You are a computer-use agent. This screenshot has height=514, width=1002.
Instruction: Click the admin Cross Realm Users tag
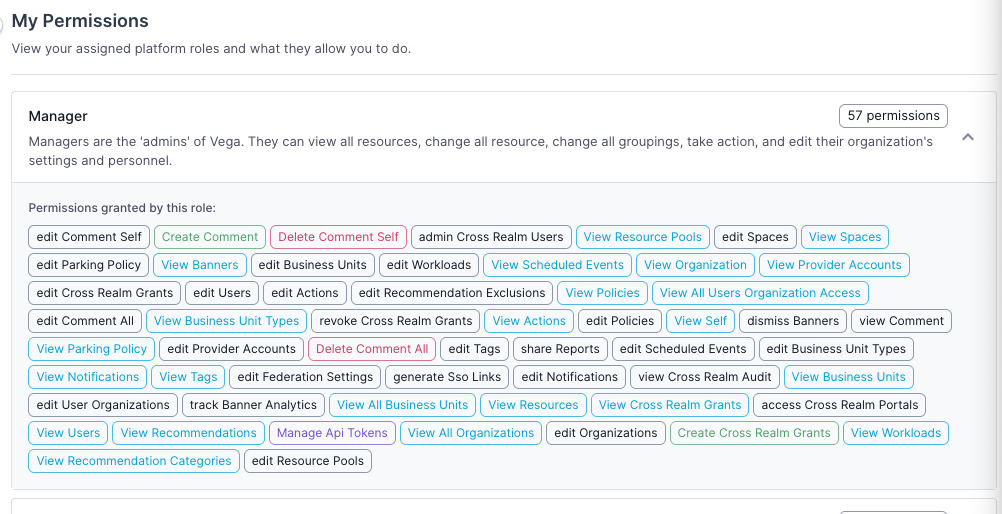491,237
